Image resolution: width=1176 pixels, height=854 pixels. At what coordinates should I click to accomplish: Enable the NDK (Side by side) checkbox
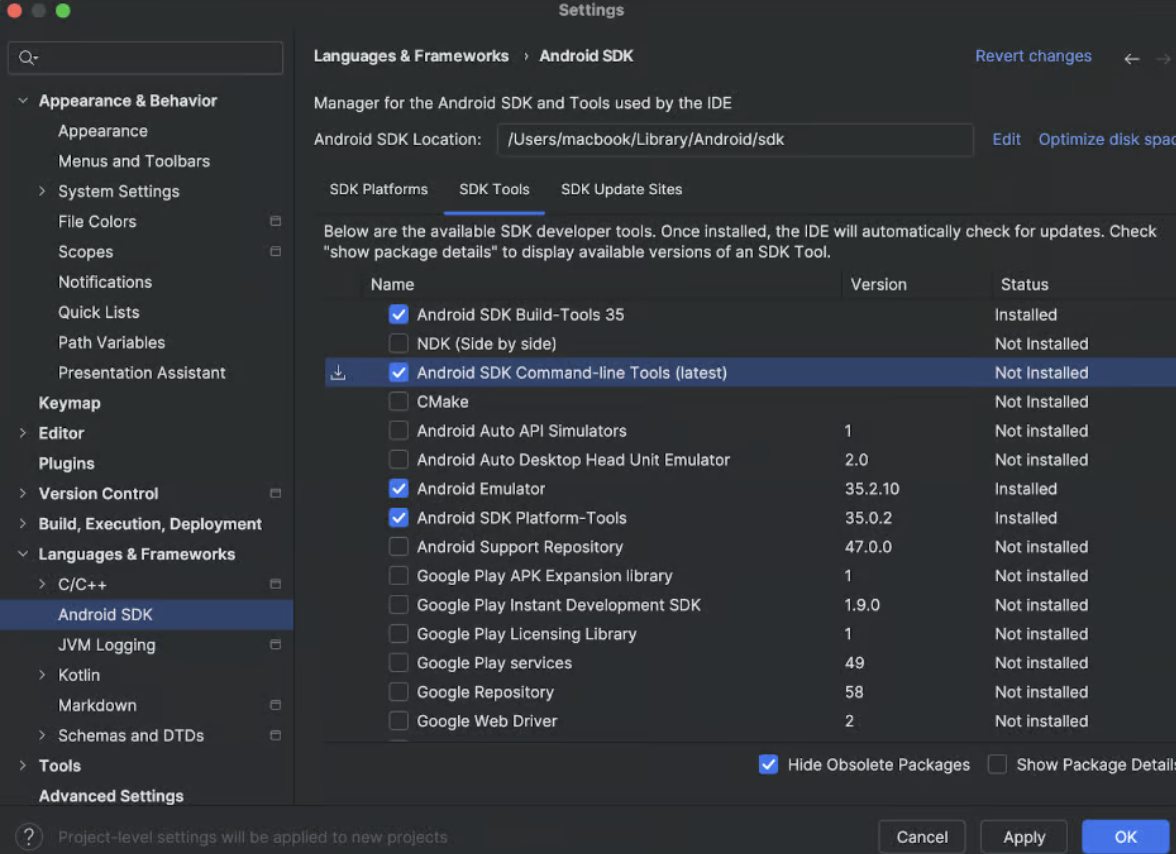point(398,344)
